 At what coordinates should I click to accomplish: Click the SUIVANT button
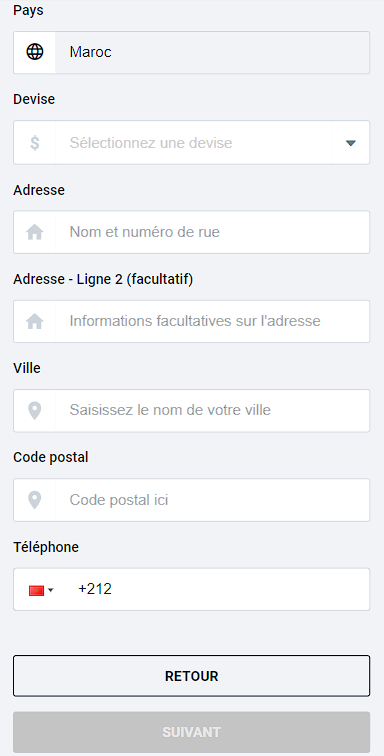click(x=192, y=732)
